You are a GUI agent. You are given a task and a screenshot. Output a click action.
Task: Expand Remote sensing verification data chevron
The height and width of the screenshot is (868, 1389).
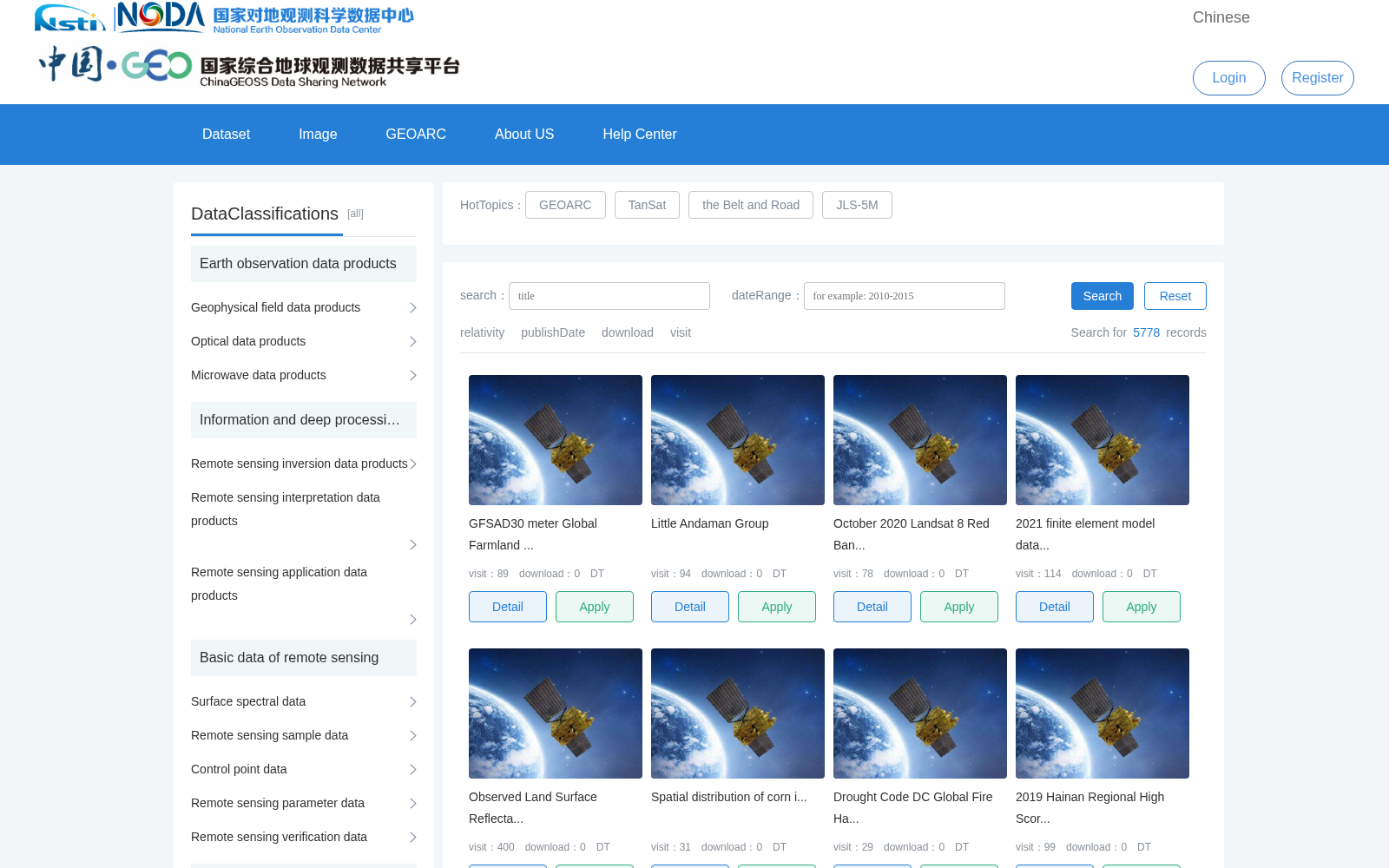(x=413, y=838)
